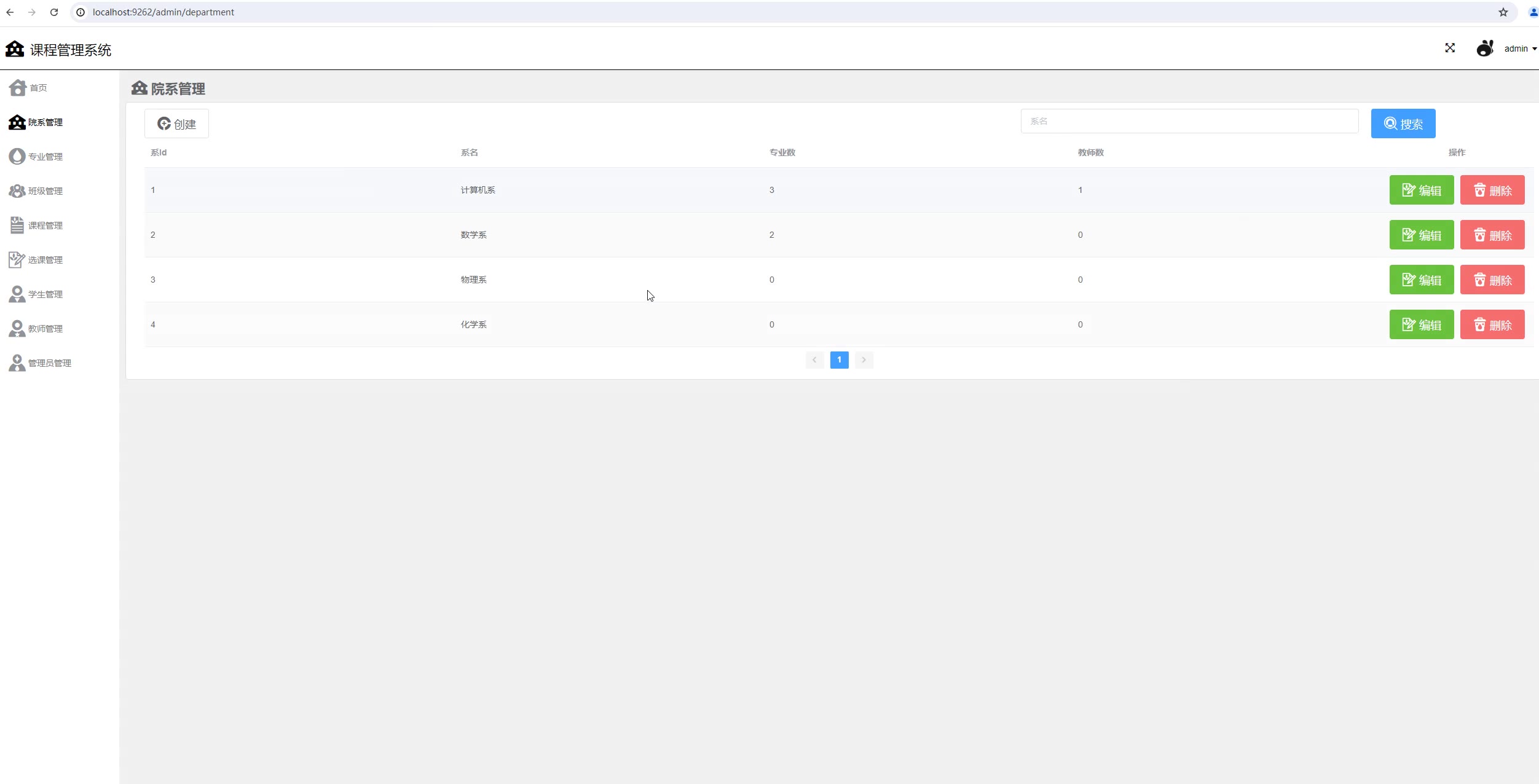Viewport: 1539px width, 784px height.
Task: Delete the 数学系 row
Action: point(1492,235)
